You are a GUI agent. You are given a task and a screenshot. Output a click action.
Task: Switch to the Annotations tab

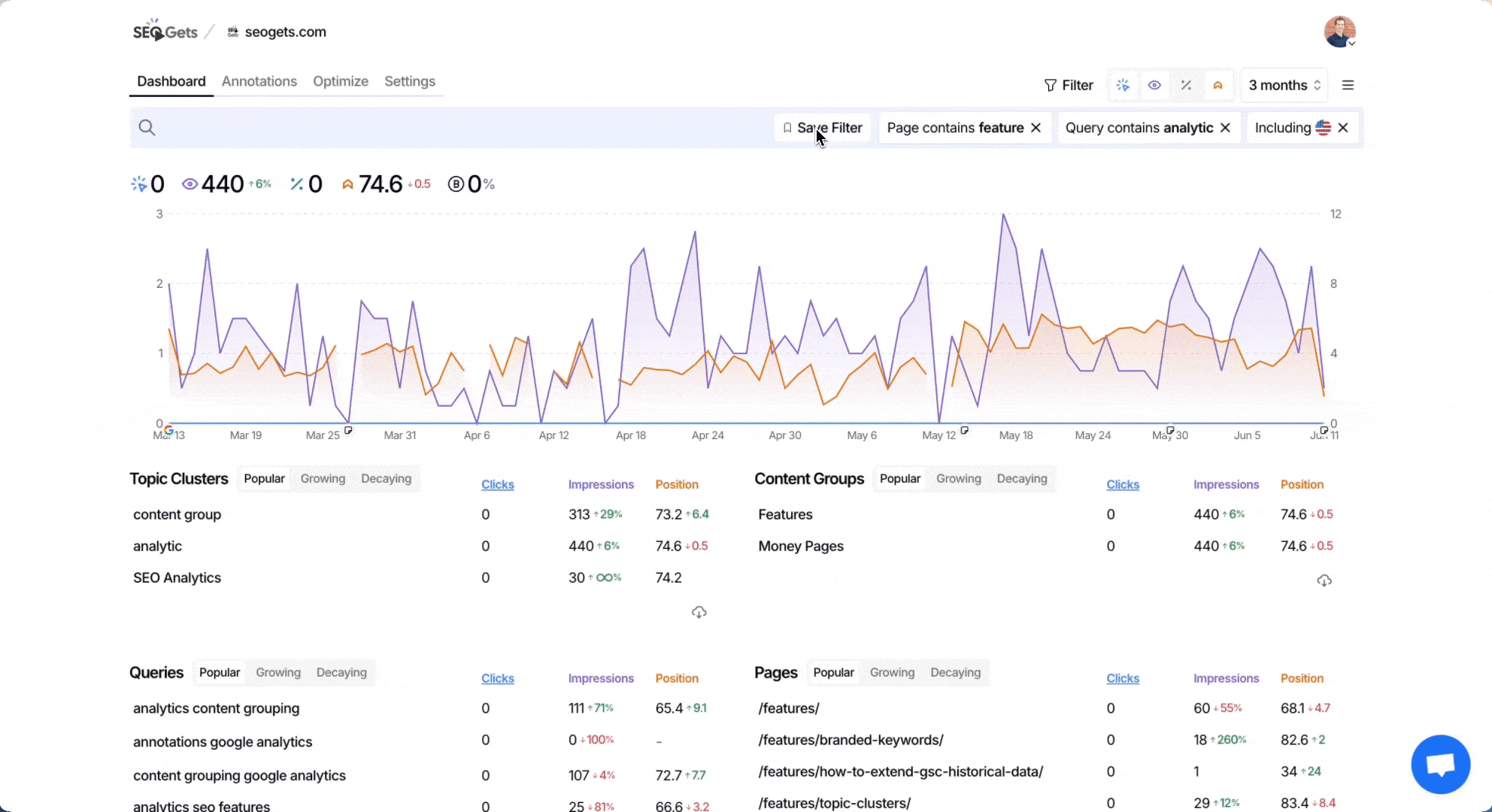(x=259, y=81)
